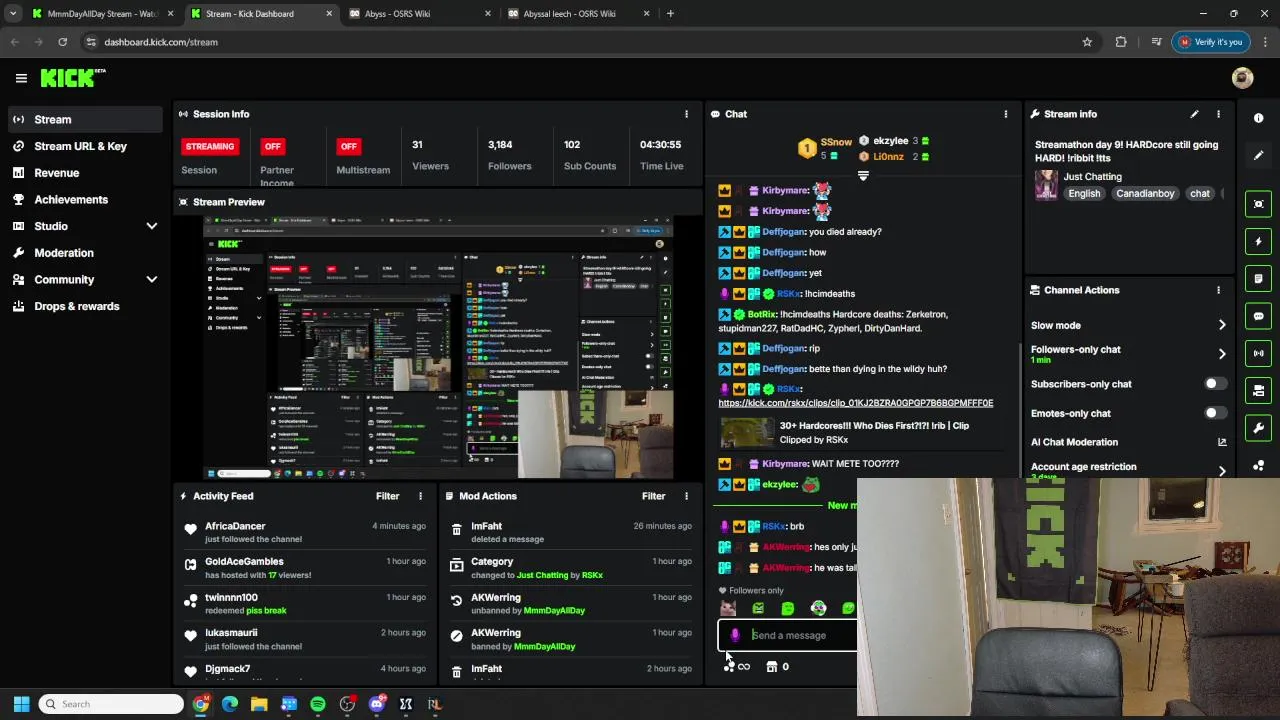Open the Activity Feed Filter dropdown
This screenshot has width=1280, height=720.
(387, 496)
